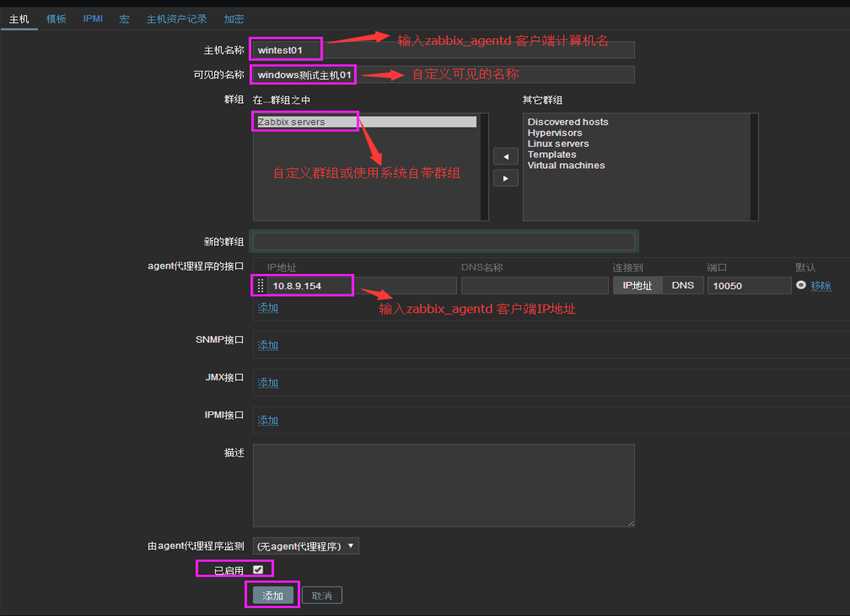The width and height of the screenshot is (850, 616).
Task: Click the 可见的名称 input field
Action: (443, 75)
